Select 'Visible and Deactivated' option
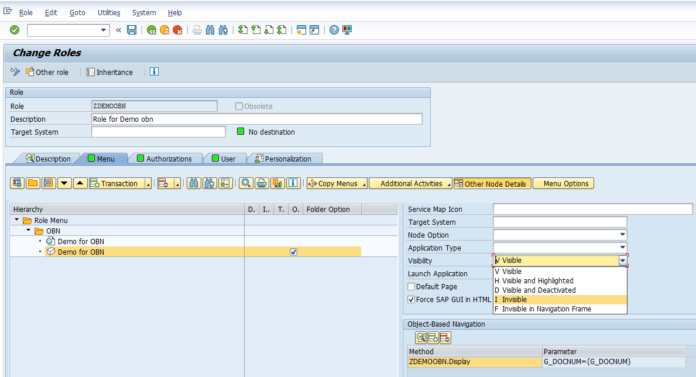 click(x=560, y=290)
